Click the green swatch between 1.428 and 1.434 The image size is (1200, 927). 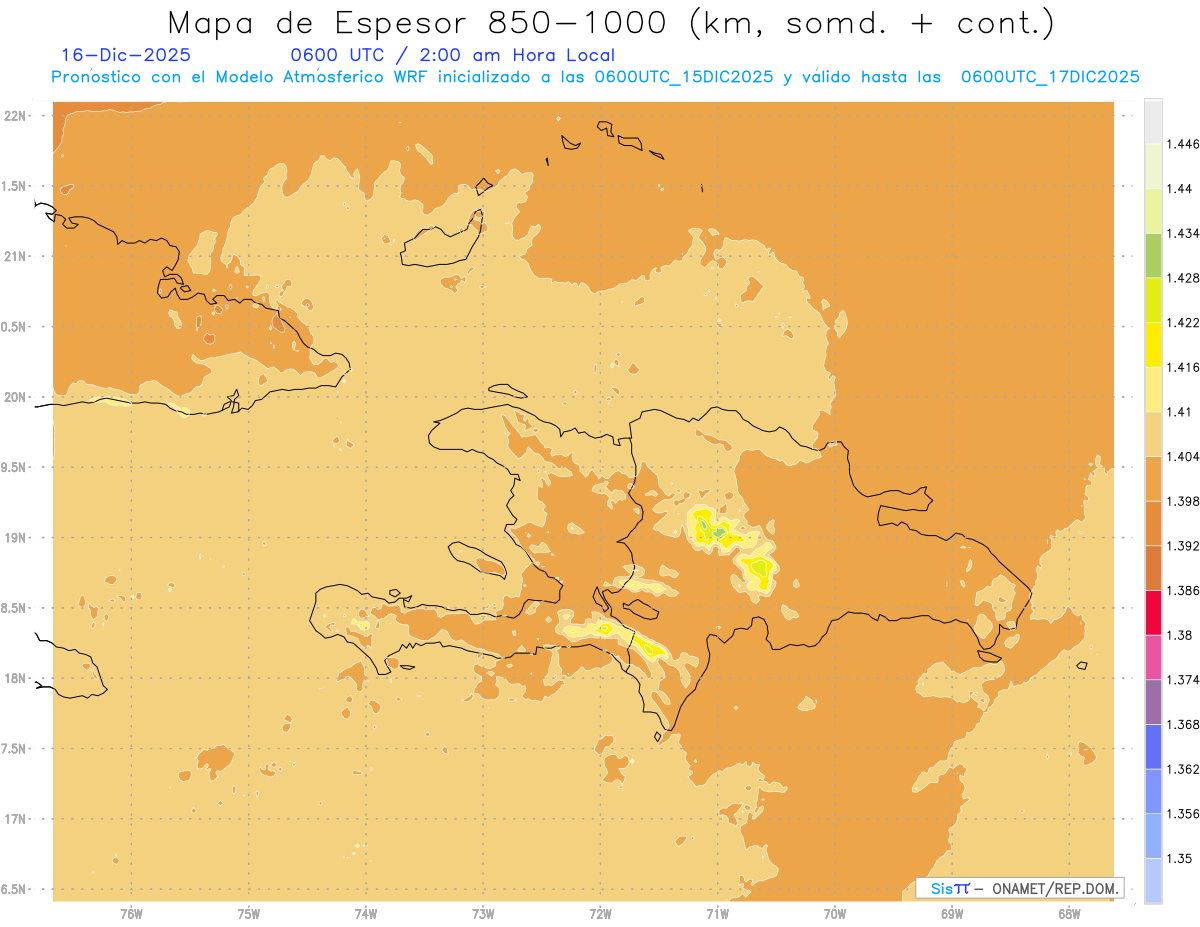click(1153, 255)
